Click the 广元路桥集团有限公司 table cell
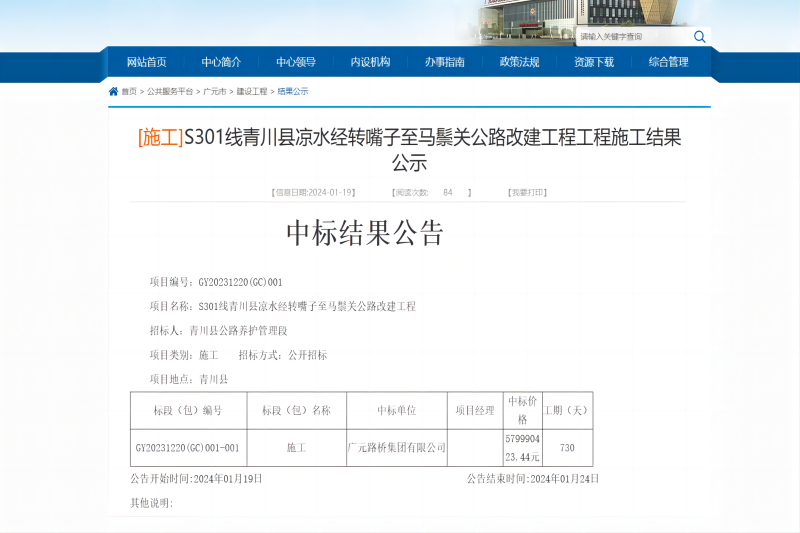Image resolution: width=800 pixels, height=533 pixels. (396, 448)
